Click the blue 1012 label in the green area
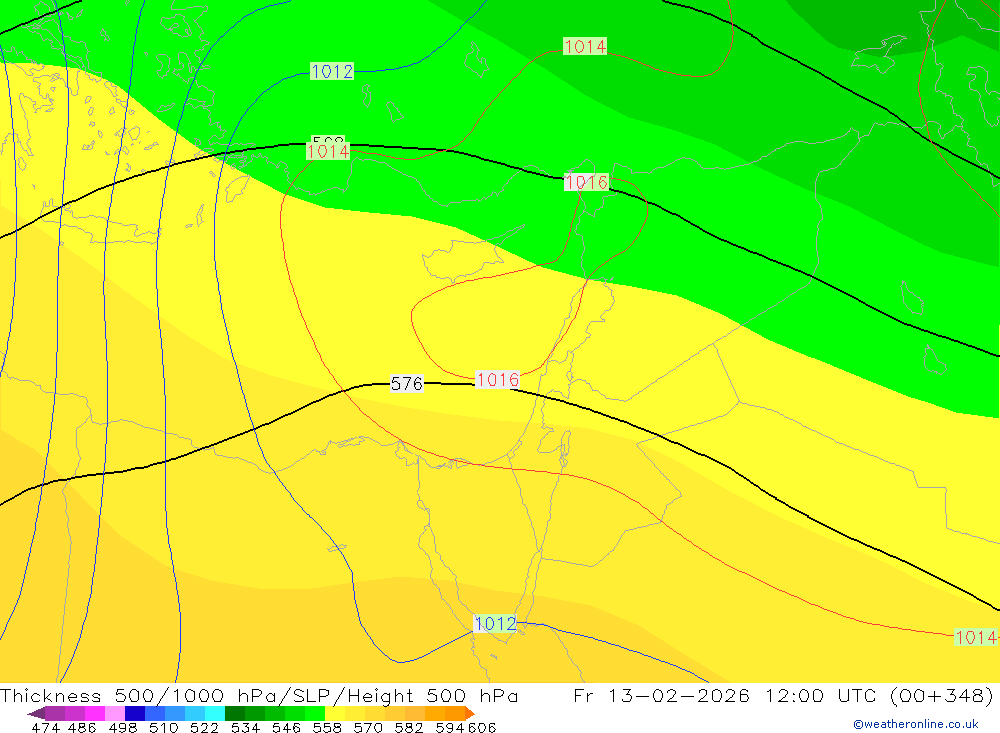1000x733 pixels. coord(332,71)
